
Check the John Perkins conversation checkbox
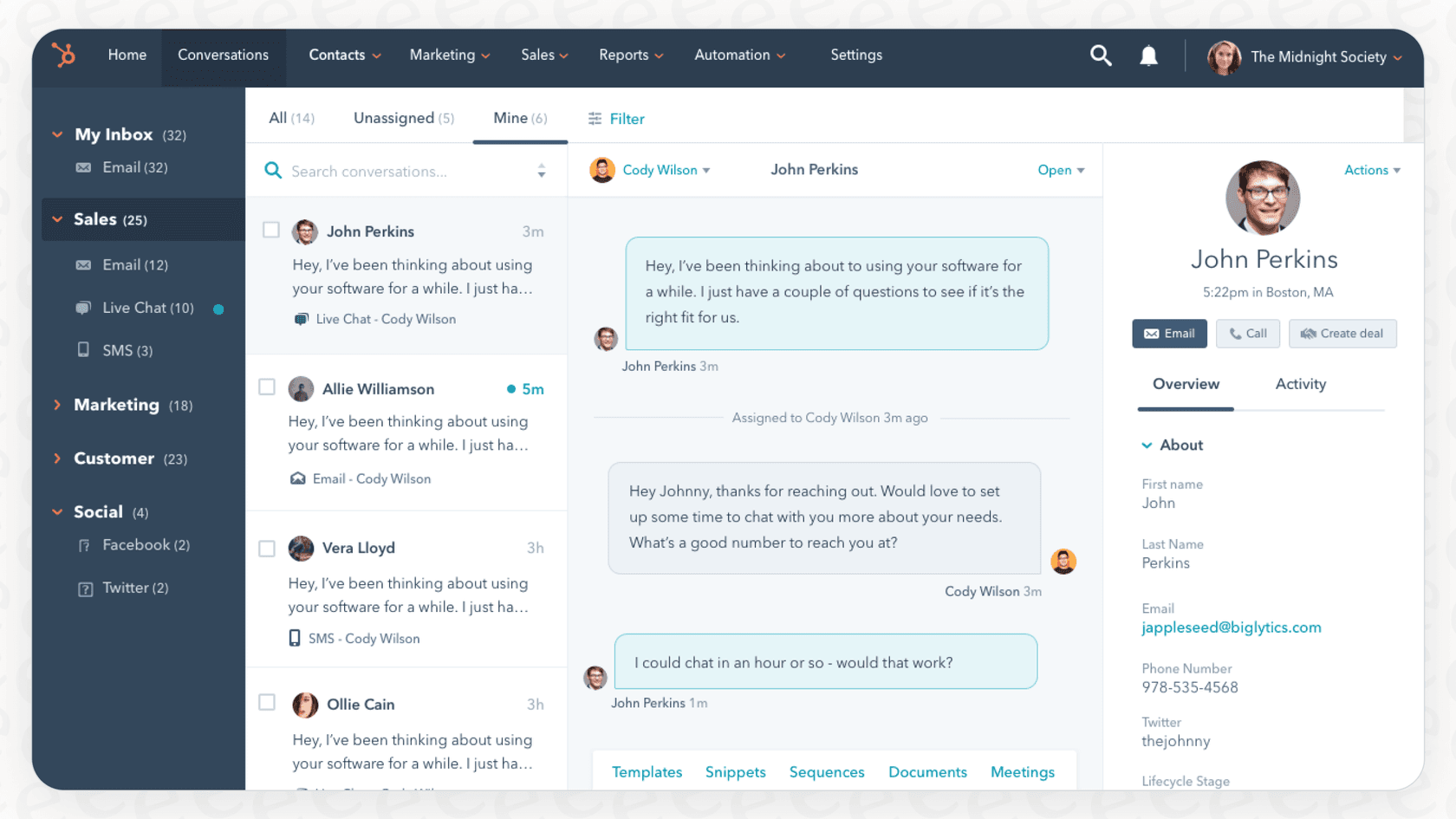pos(270,230)
